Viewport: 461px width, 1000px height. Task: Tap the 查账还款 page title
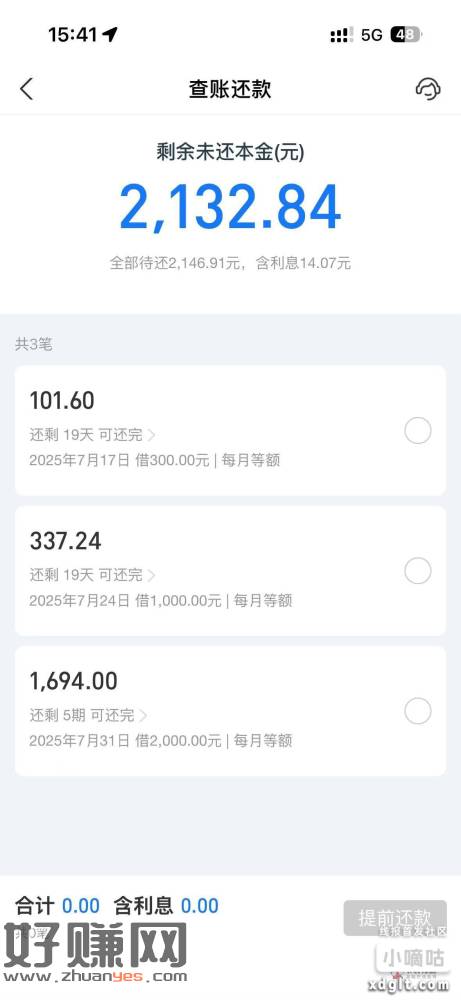[230, 89]
